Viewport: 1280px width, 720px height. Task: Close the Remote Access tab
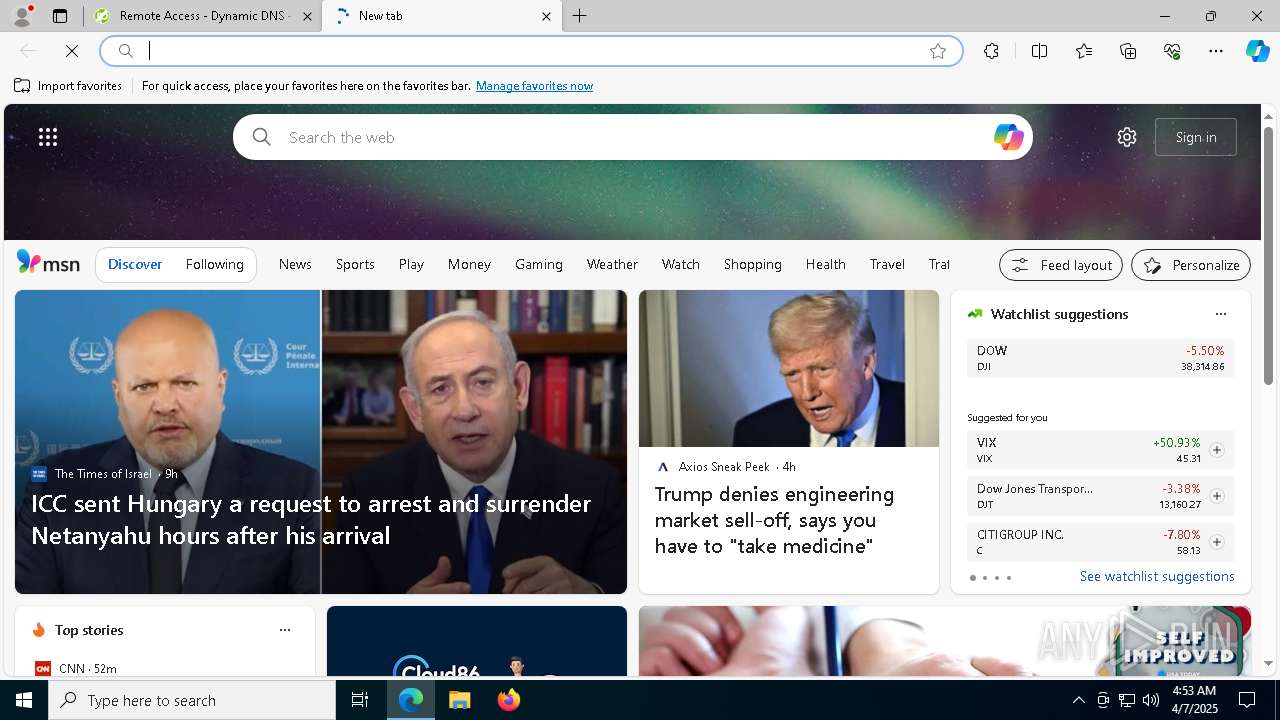(307, 16)
